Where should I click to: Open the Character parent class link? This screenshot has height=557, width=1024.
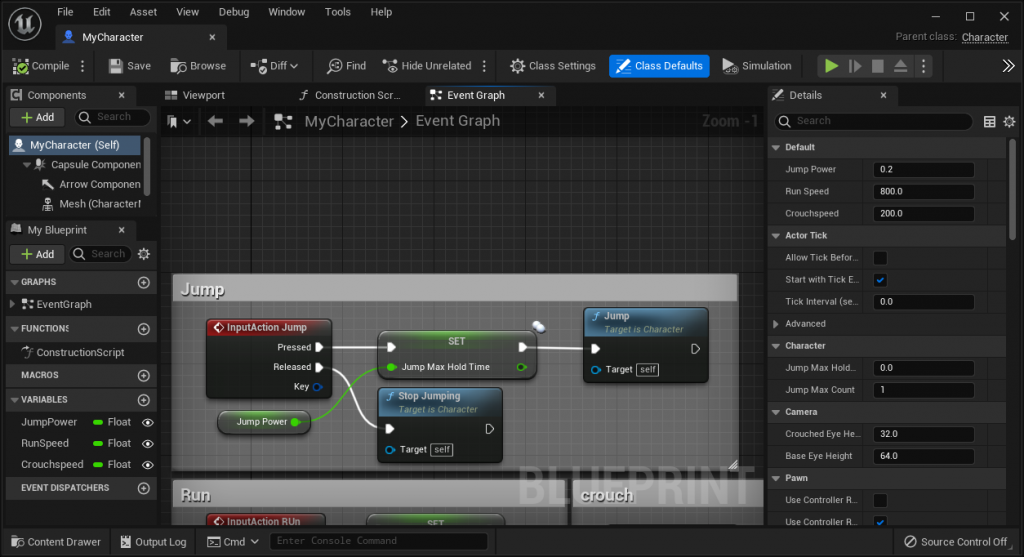coord(985,37)
